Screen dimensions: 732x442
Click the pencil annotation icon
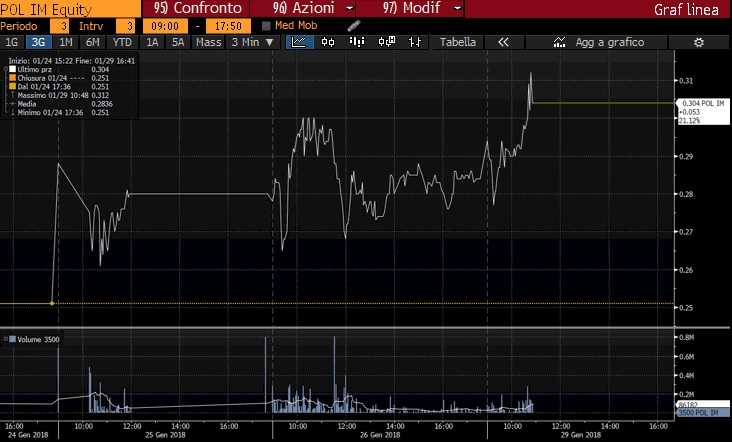click(x=354, y=26)
